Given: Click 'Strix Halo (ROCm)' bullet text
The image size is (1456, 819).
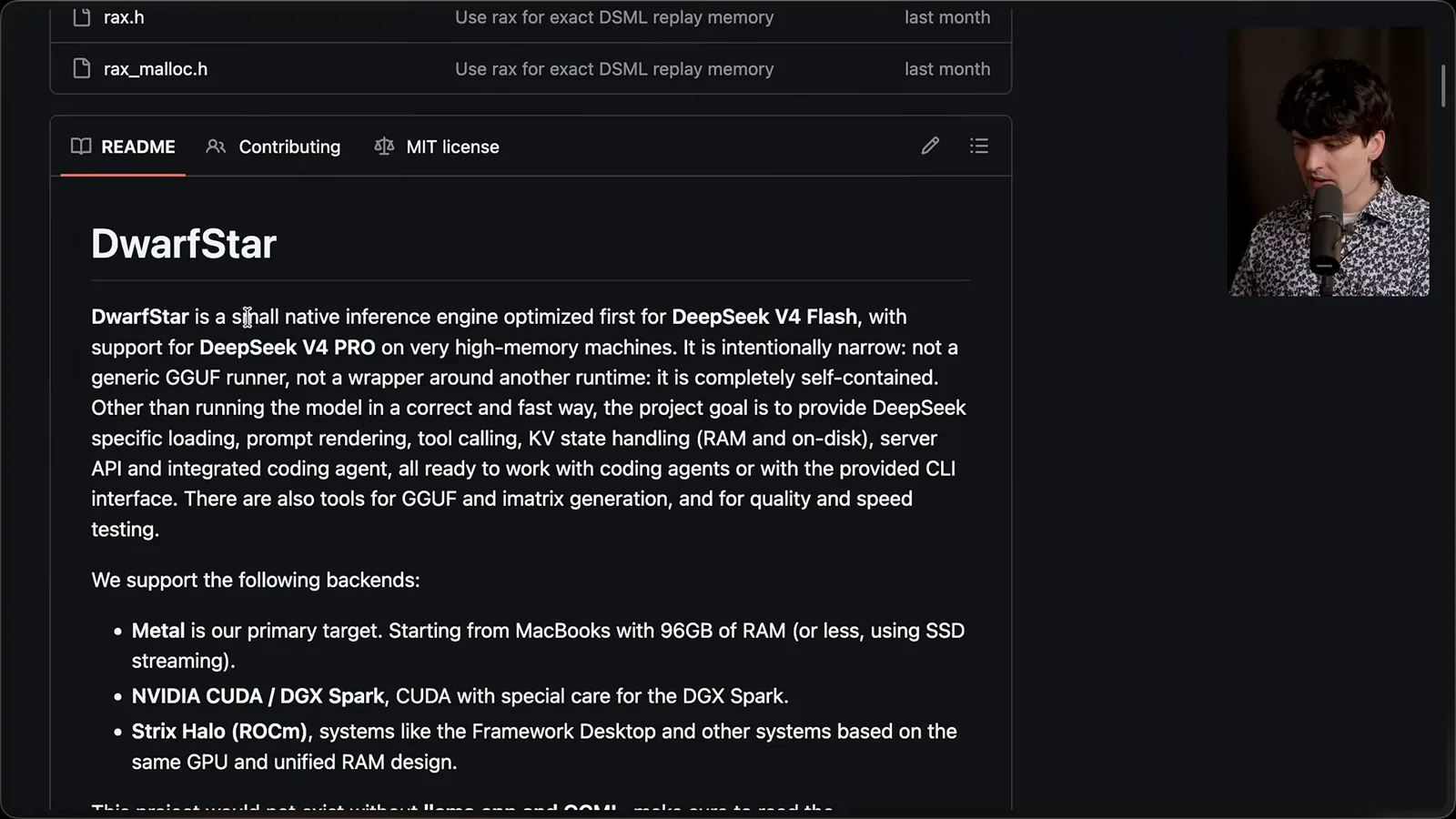Looking at the screenshot, I should (219, 732).
